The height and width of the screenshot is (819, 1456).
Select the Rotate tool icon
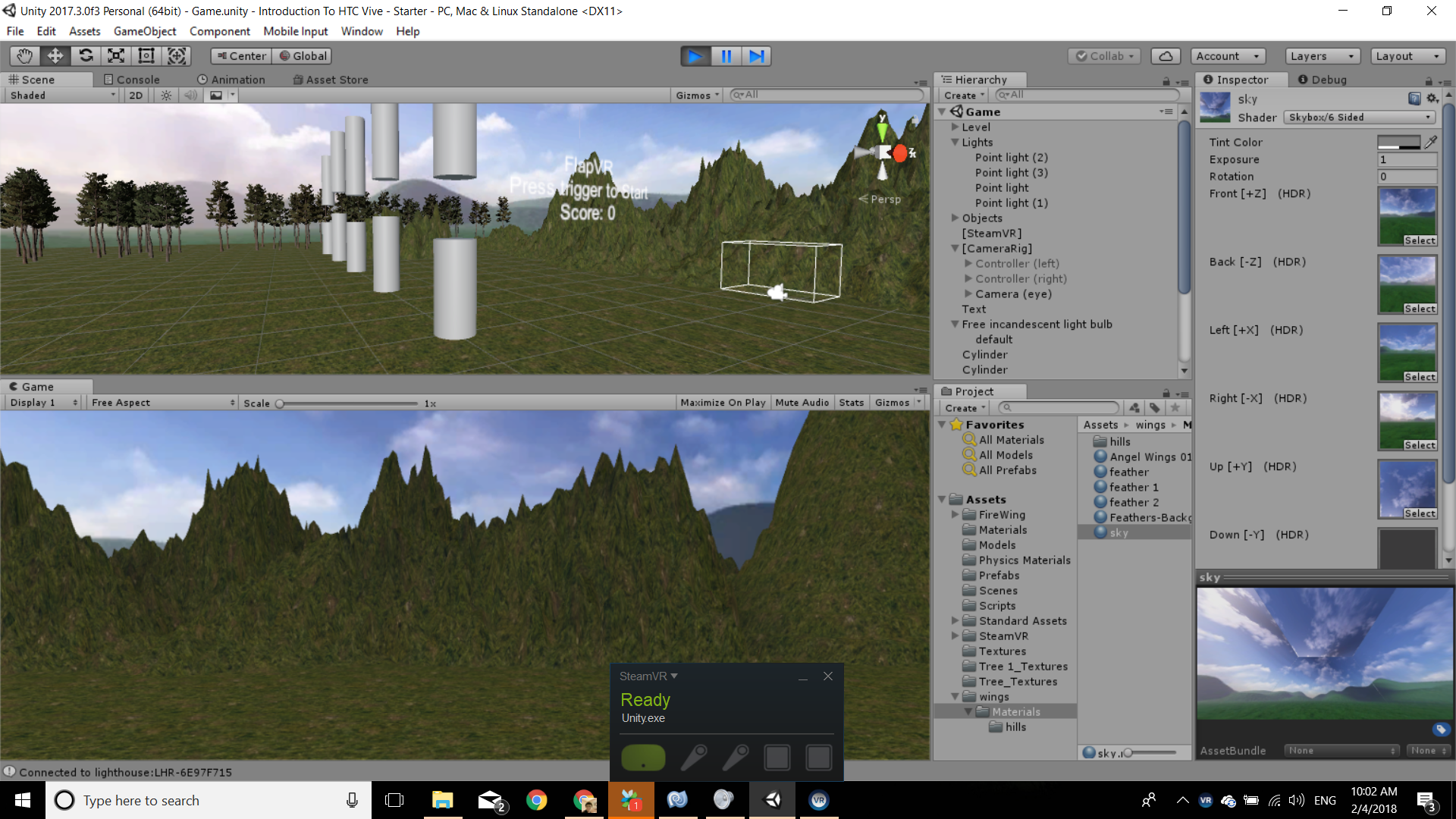(86, 56)
